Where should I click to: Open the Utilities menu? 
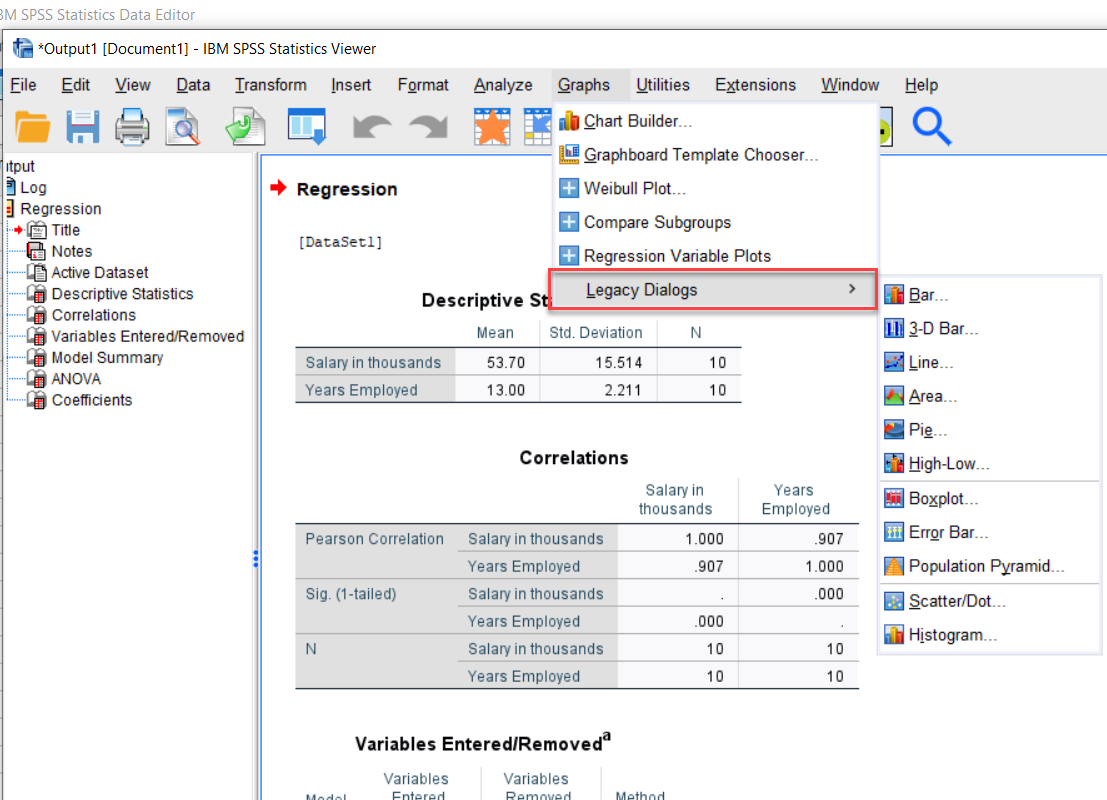pyautogui.click(x=662, y=85)
